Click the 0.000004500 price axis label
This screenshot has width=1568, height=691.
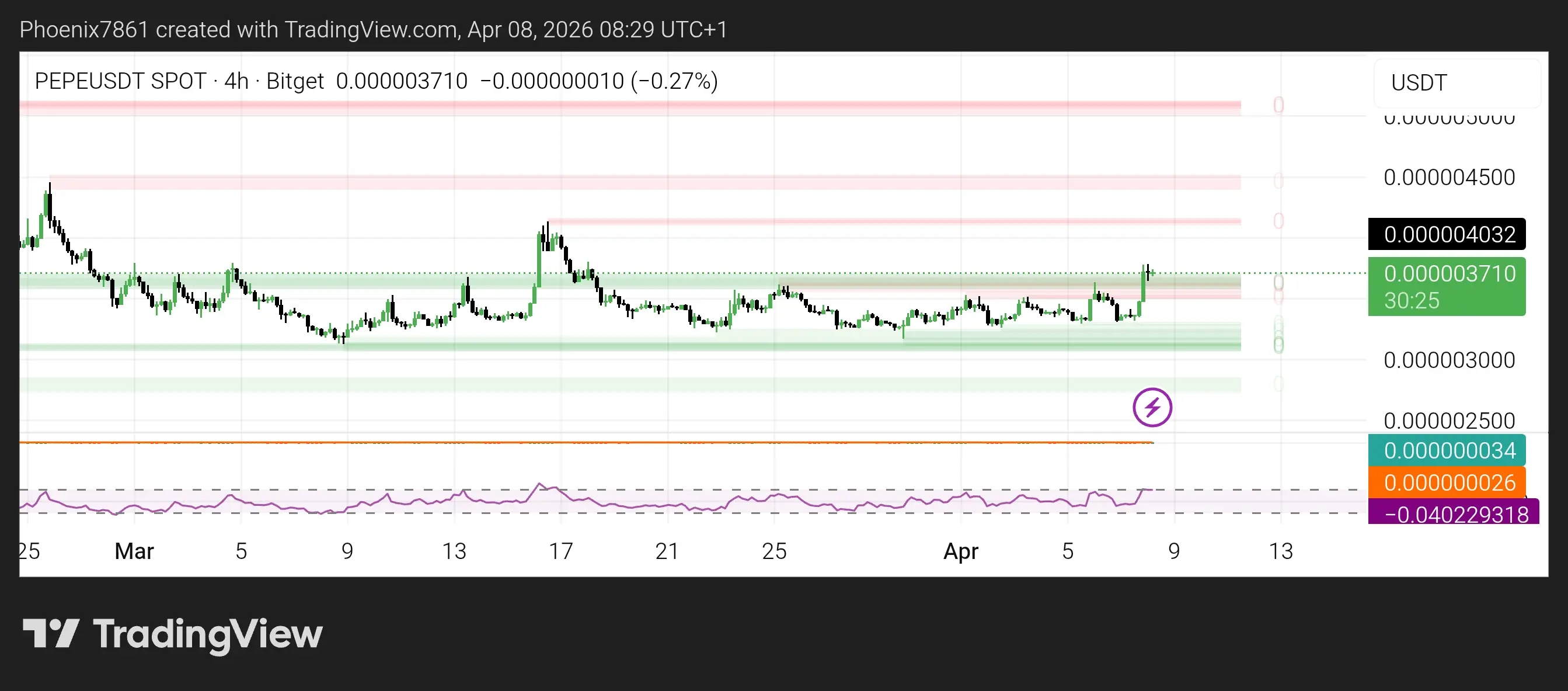(1449, 178)
